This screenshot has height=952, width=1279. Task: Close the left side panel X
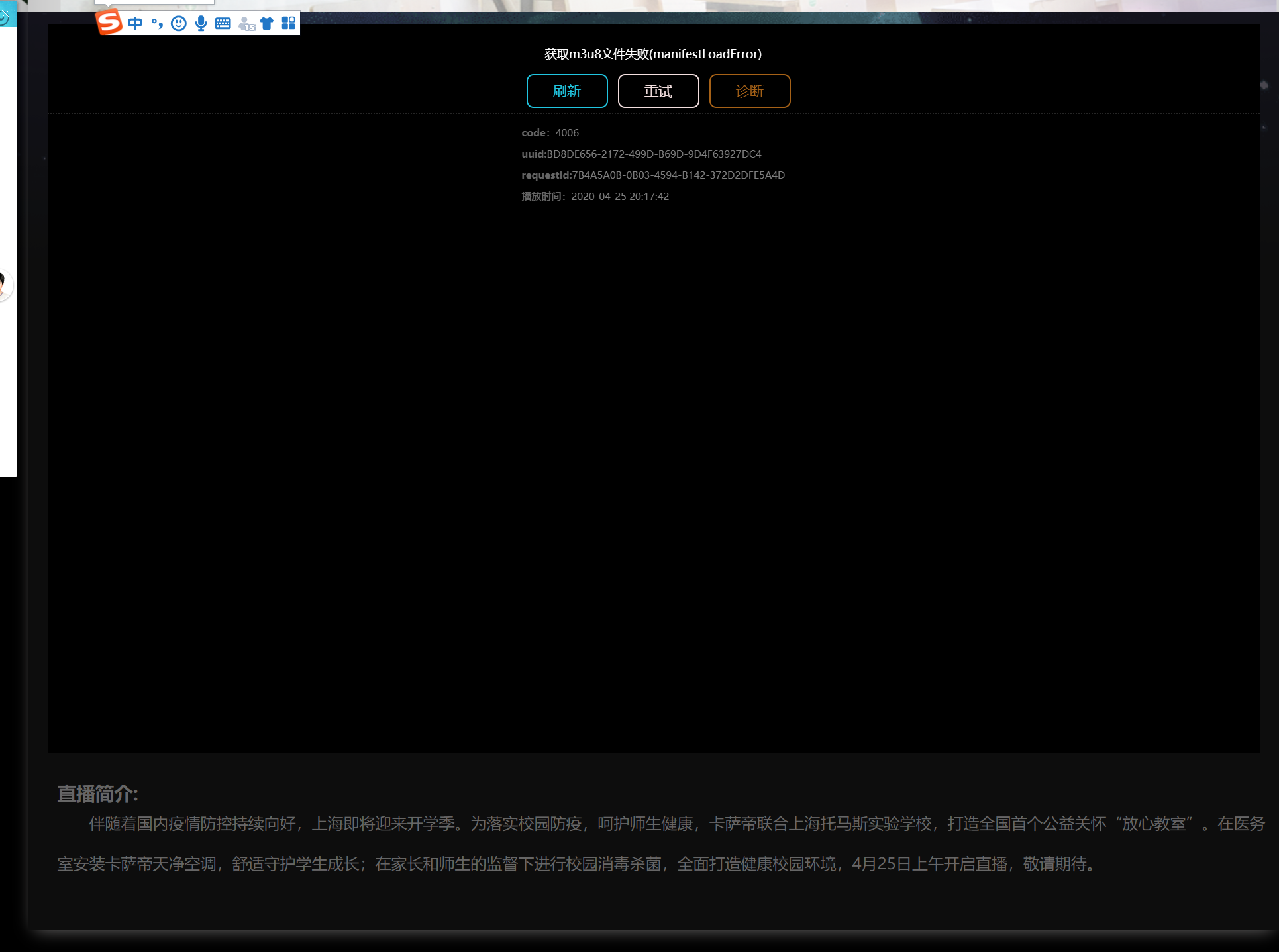[x=5, y=15]
